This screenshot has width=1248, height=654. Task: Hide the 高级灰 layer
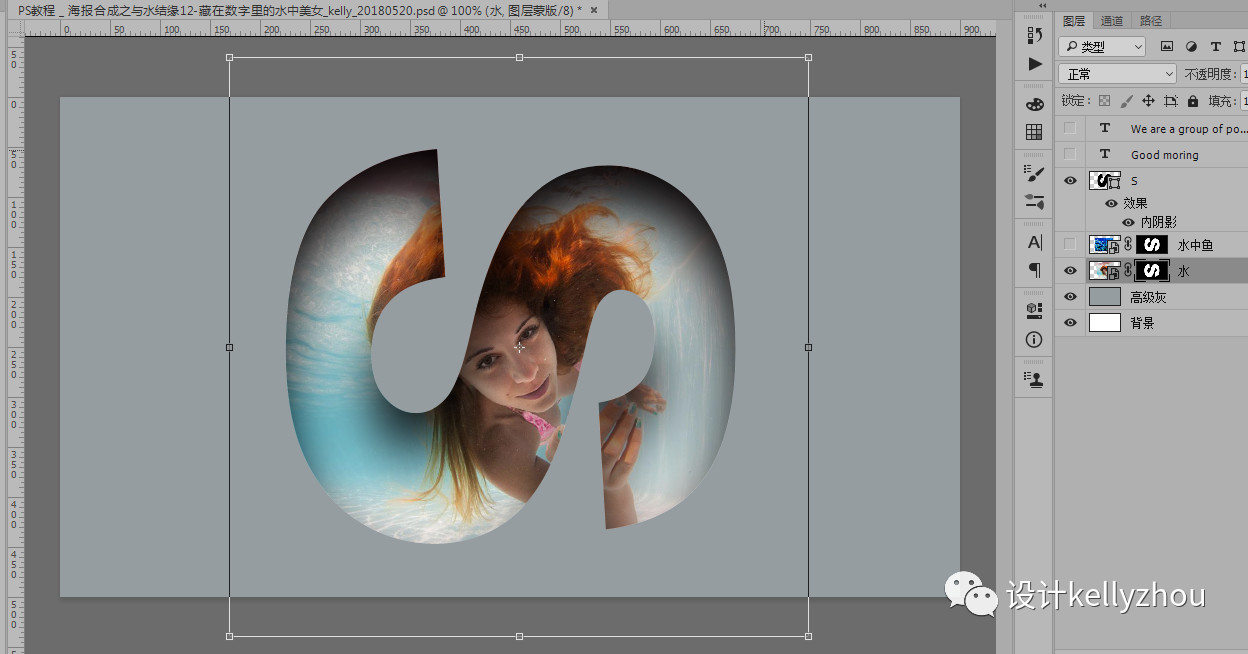point(1070,297)
